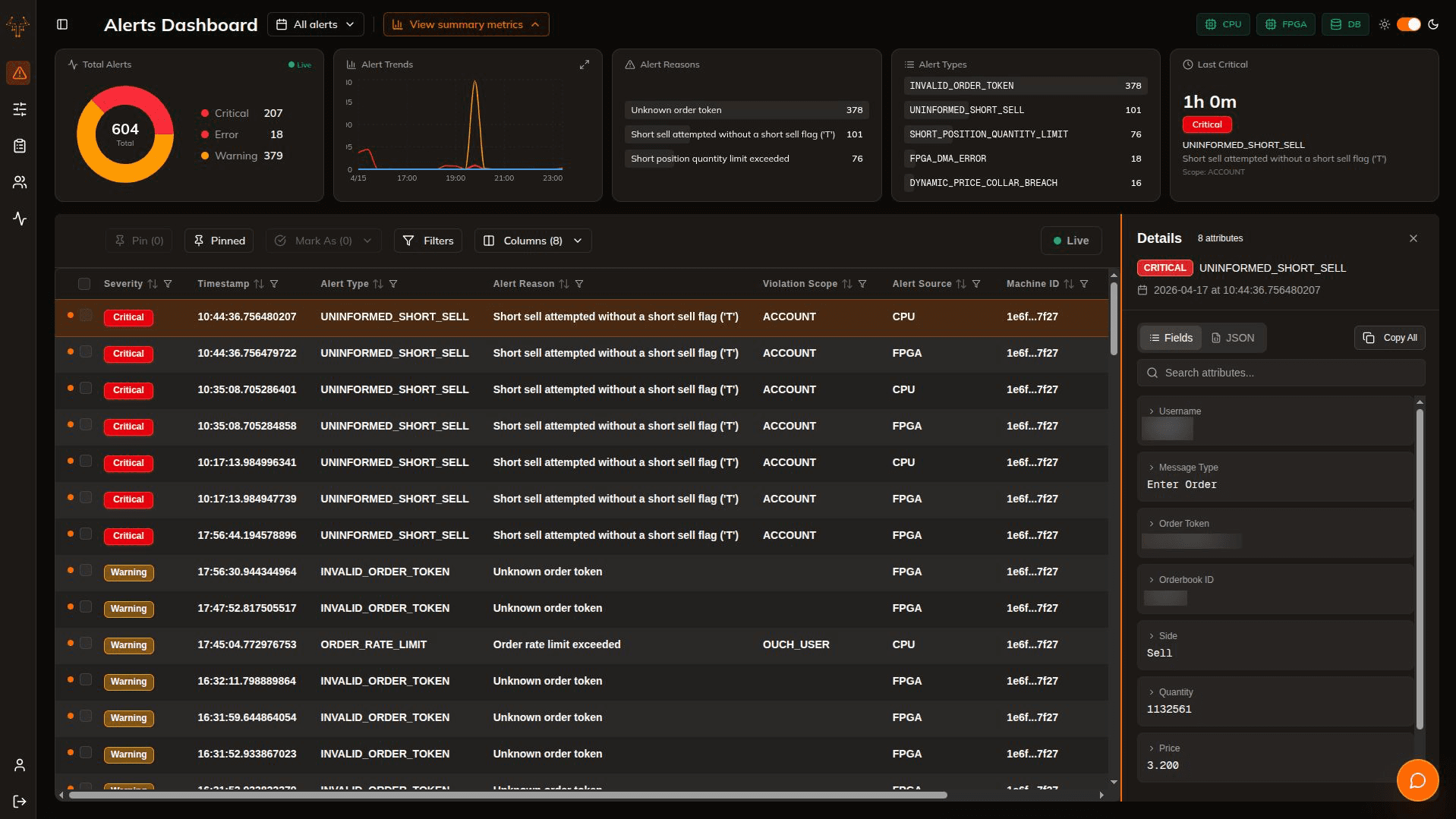Click the vertical table scrollbar thumb
Screen dimensions: 1456x819
pos(1113,319)
